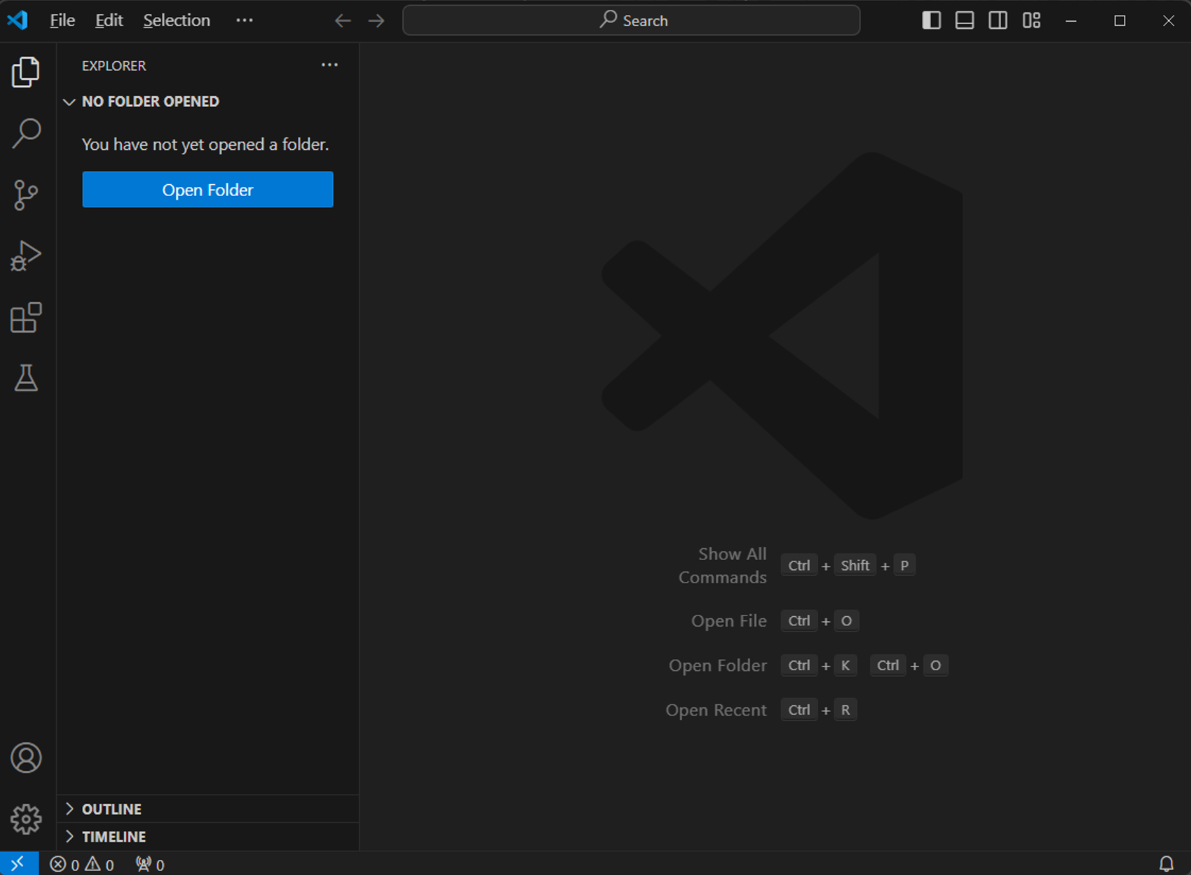Viewport: 1191px width, 875px height.
Task: Click the blue Open Folder button
Action: (x=207, y=189)
